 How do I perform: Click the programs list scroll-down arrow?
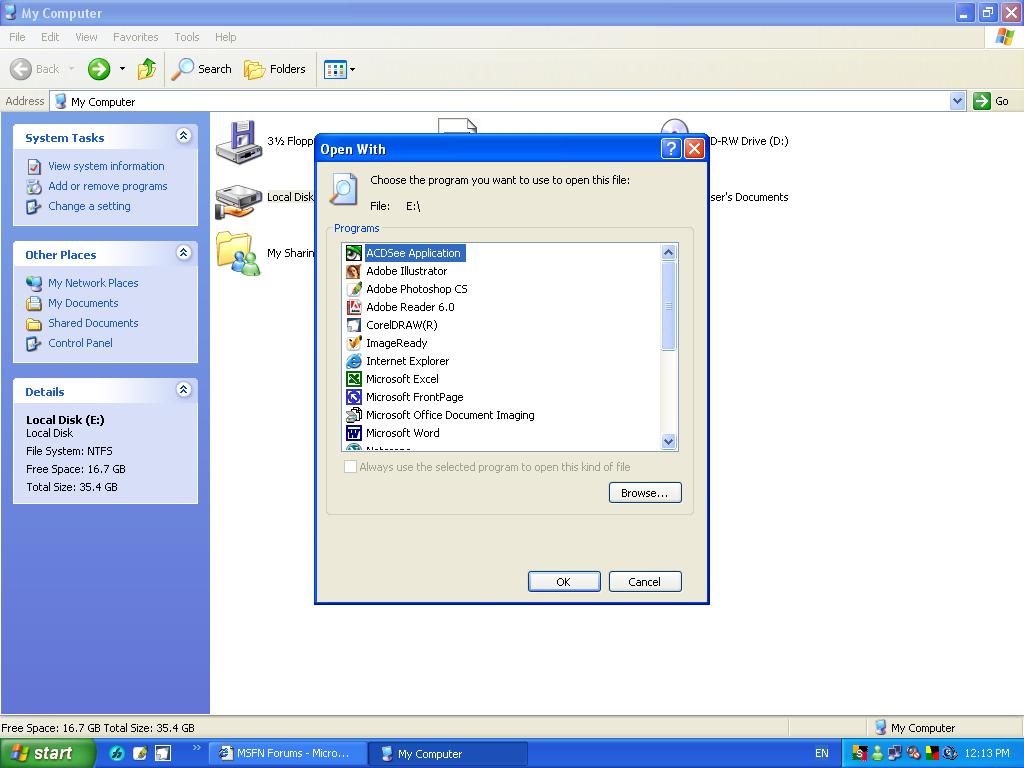click(x=668, y=441)
